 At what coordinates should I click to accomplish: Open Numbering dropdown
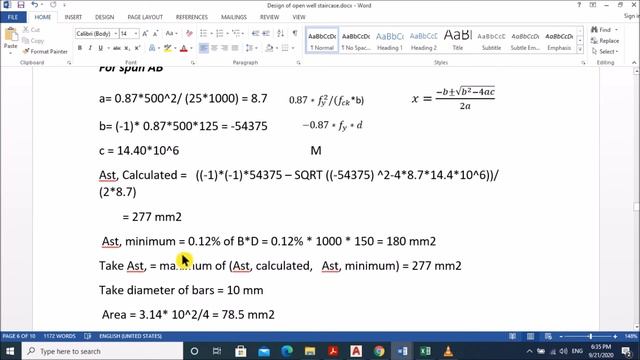(x=227, y=33)
